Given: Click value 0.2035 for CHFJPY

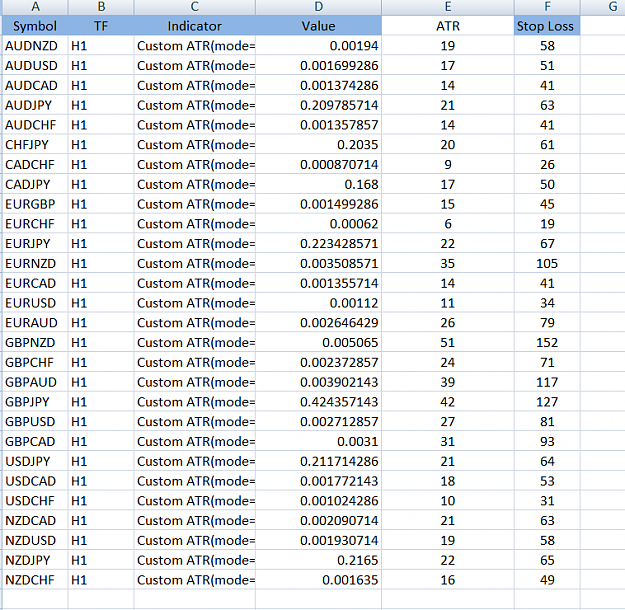Looking at the screenshot, I should click(x=318, y=145).
